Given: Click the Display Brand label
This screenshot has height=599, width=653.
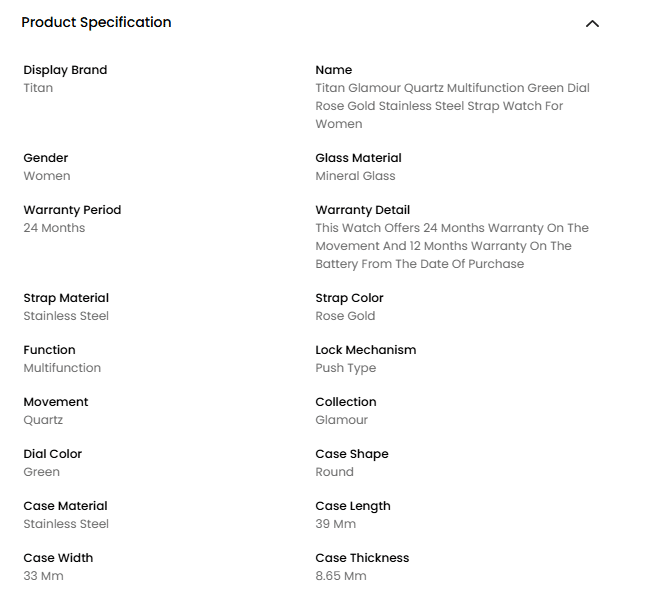Looking at the screenshot, I should pyautogui.click(x=65, y=70).
